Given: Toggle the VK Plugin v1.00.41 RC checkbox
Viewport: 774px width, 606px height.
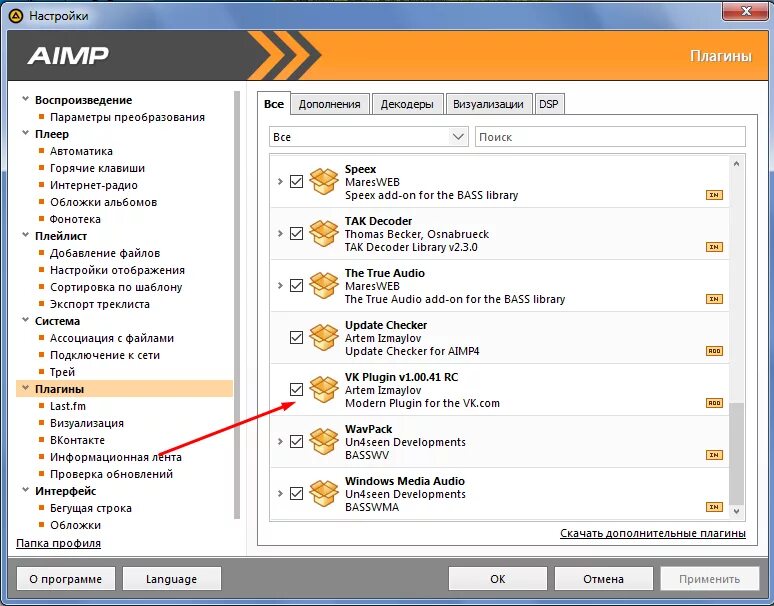Looking at the screenshot, I should pos(296,389).
